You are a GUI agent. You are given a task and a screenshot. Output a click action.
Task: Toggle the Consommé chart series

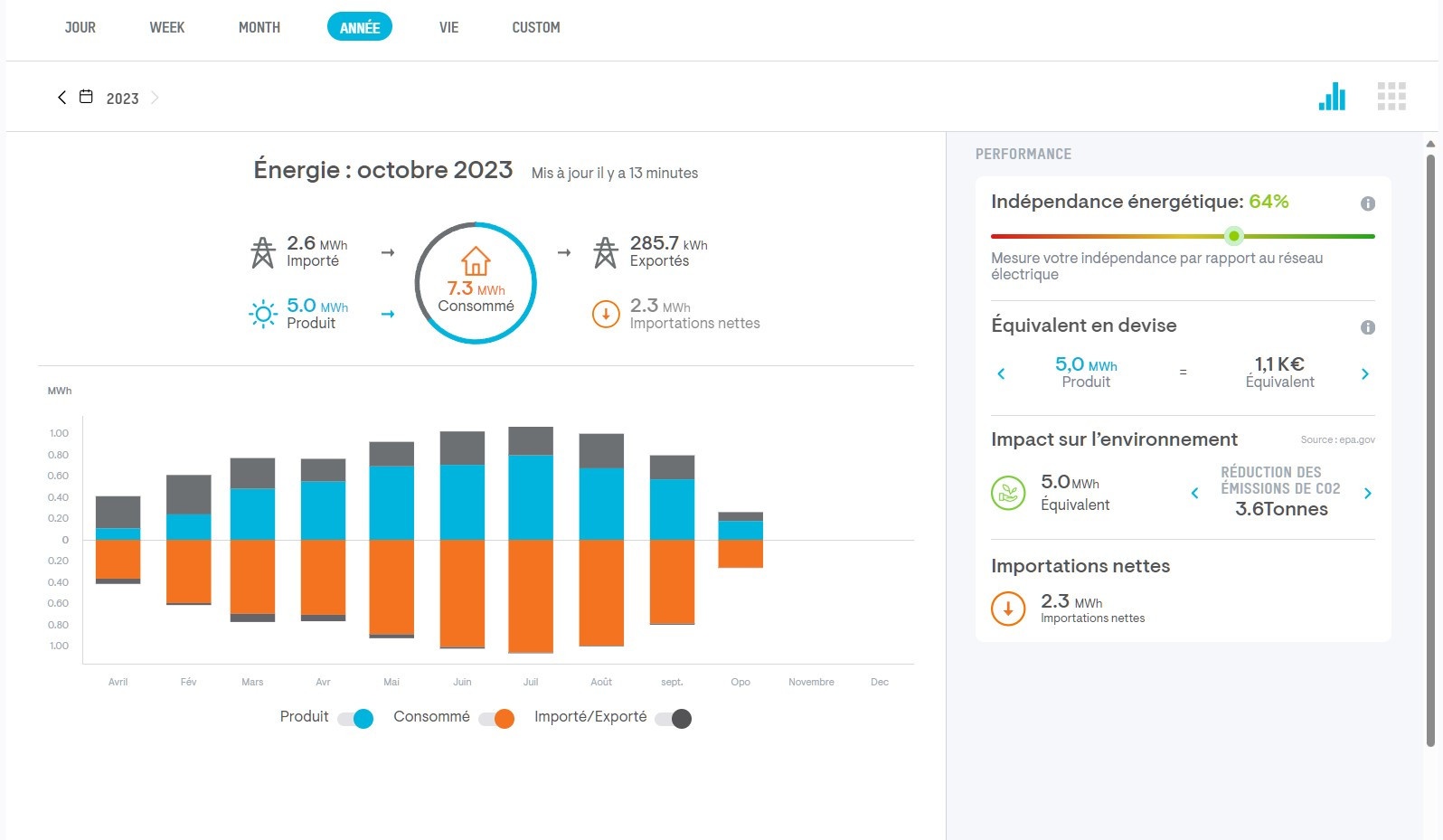coord(496,719)
